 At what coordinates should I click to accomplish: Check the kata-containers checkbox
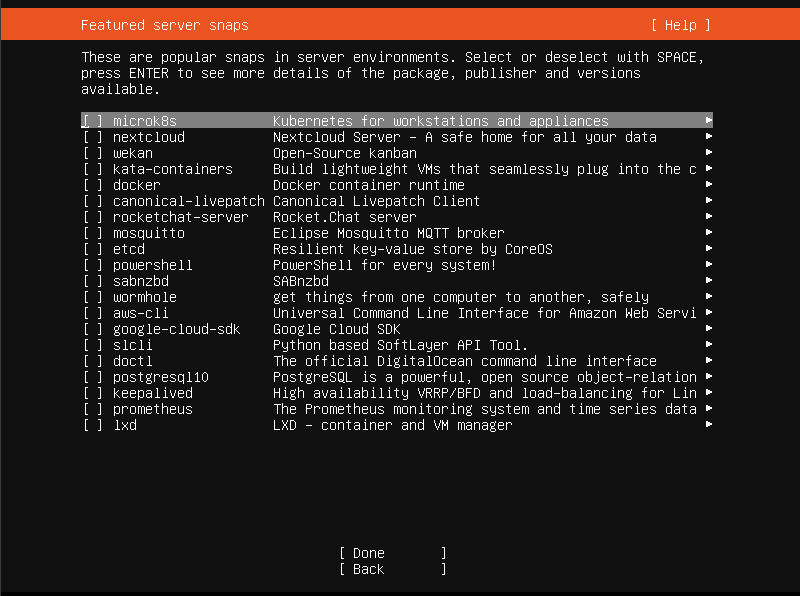click(93, 169)
